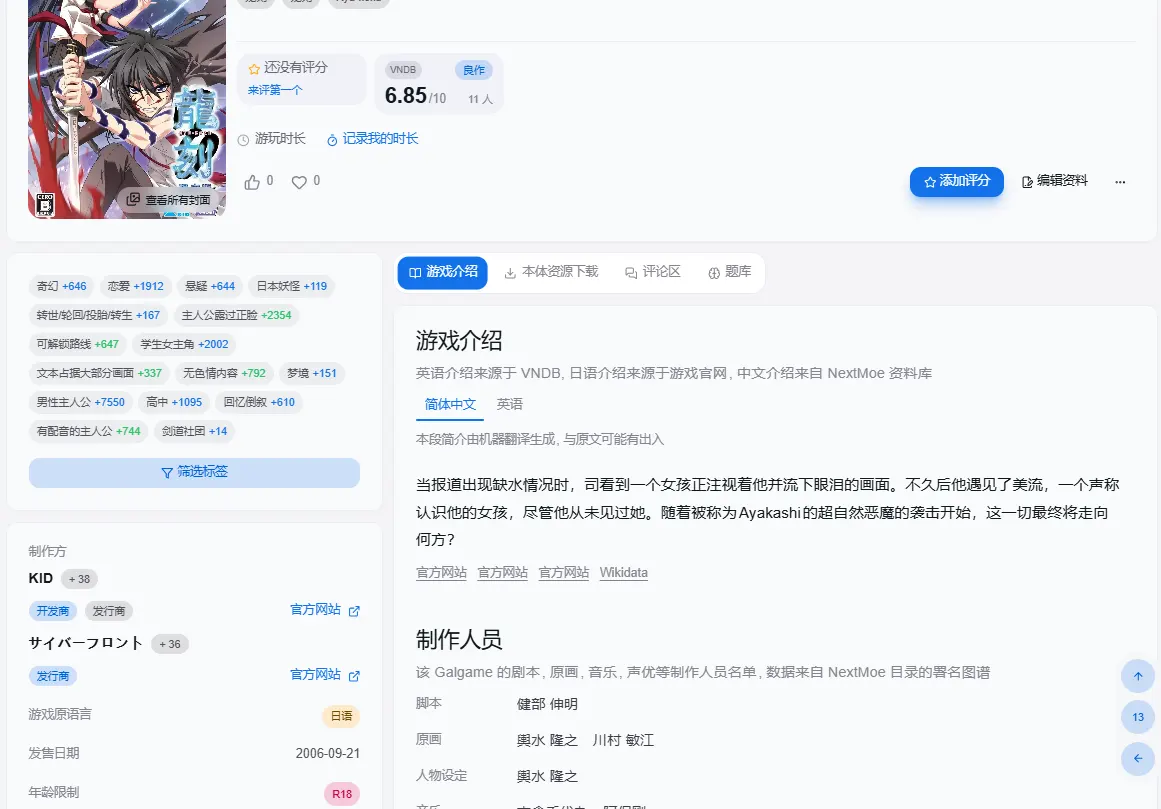The image size is (1161, 809).
Task: Click 来评第一个 rating link
Action: (275, 90)
